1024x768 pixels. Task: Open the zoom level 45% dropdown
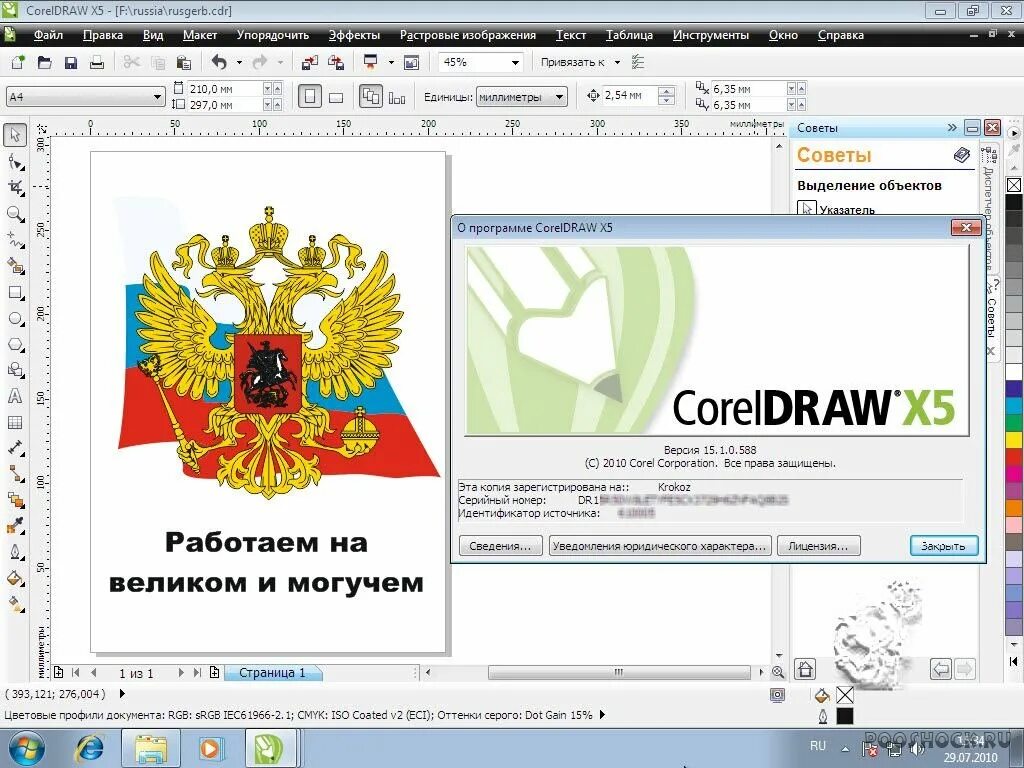point(515,63)
